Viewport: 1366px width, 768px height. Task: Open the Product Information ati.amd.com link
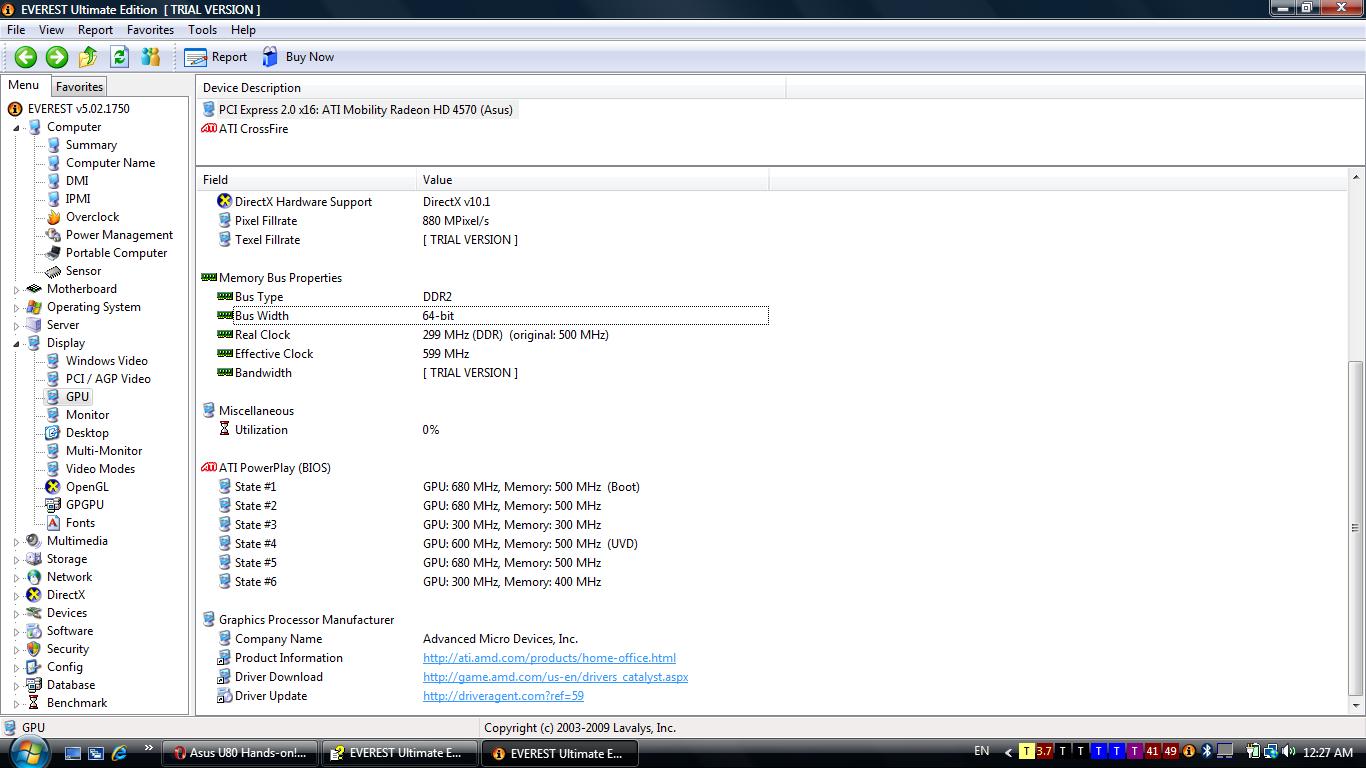click(549, 658)
